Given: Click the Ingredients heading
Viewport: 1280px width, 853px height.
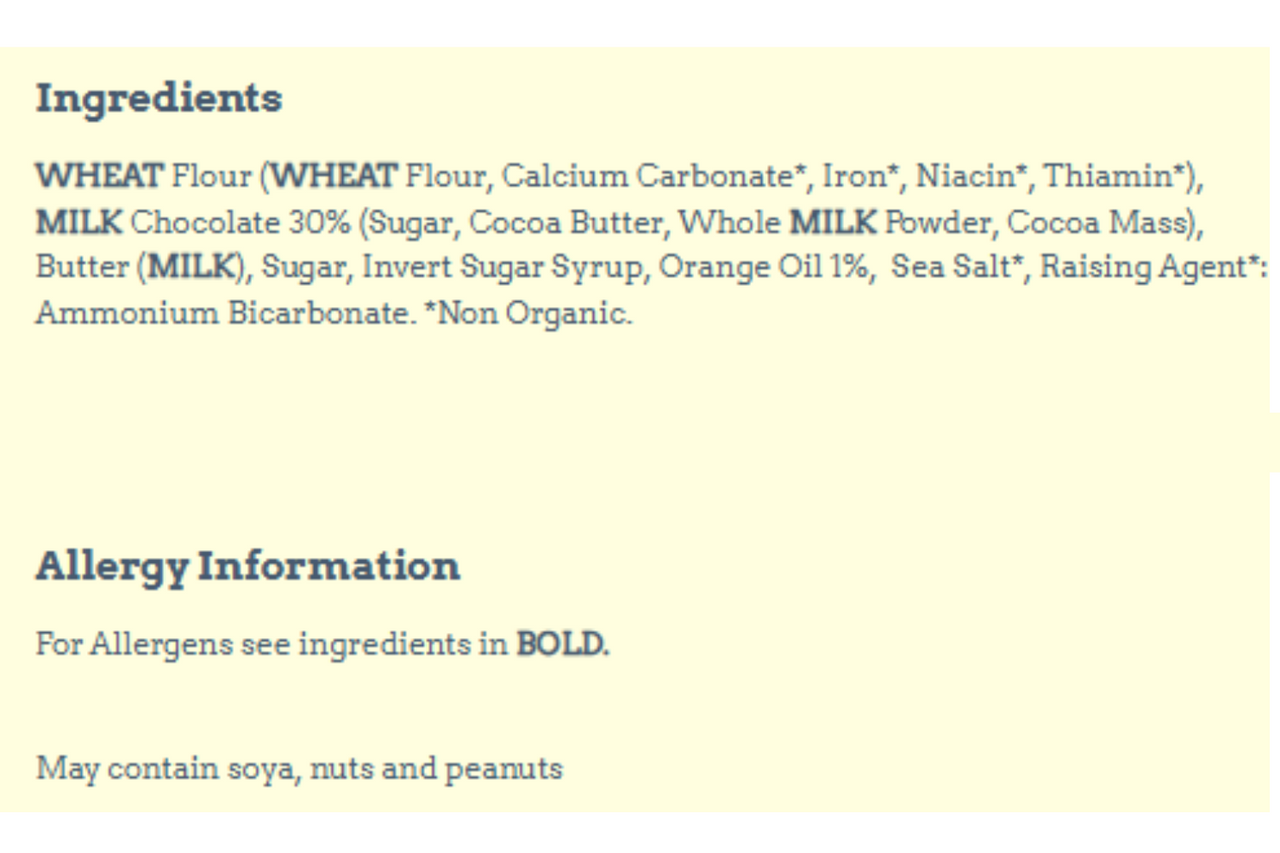Looking at the screenshot, I should (x=159, y=99).
